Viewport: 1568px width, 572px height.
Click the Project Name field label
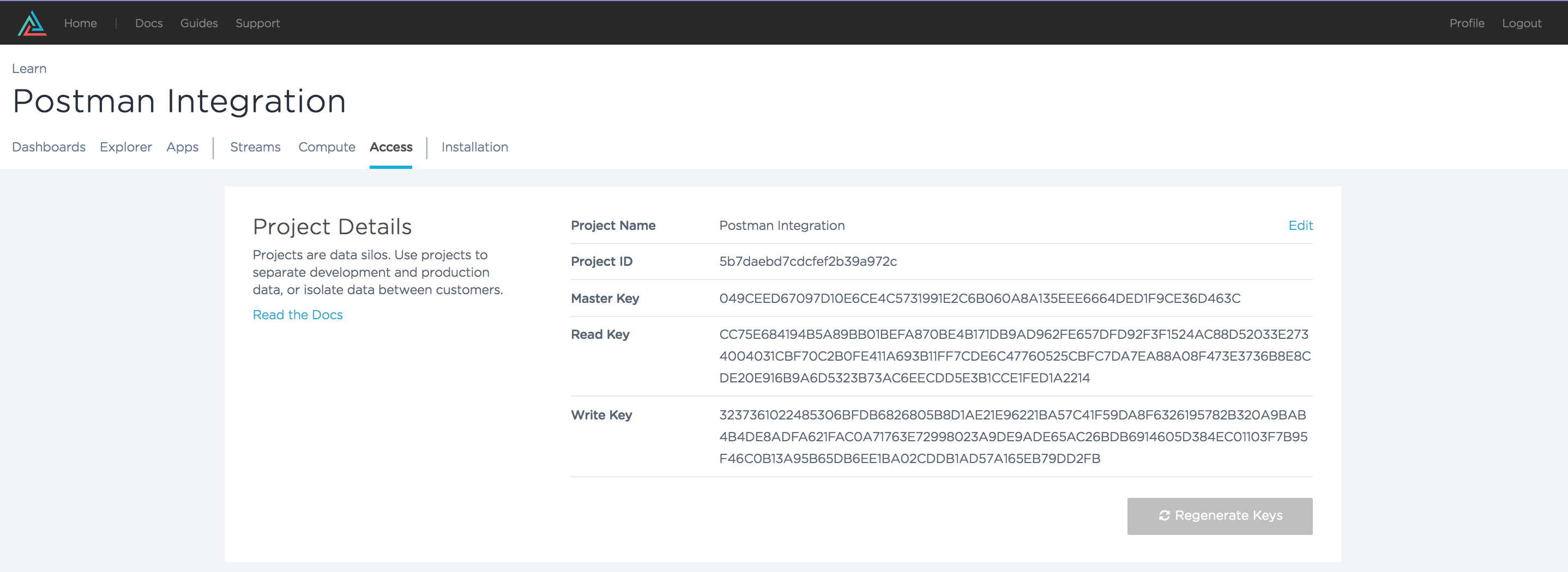point(613,225)
